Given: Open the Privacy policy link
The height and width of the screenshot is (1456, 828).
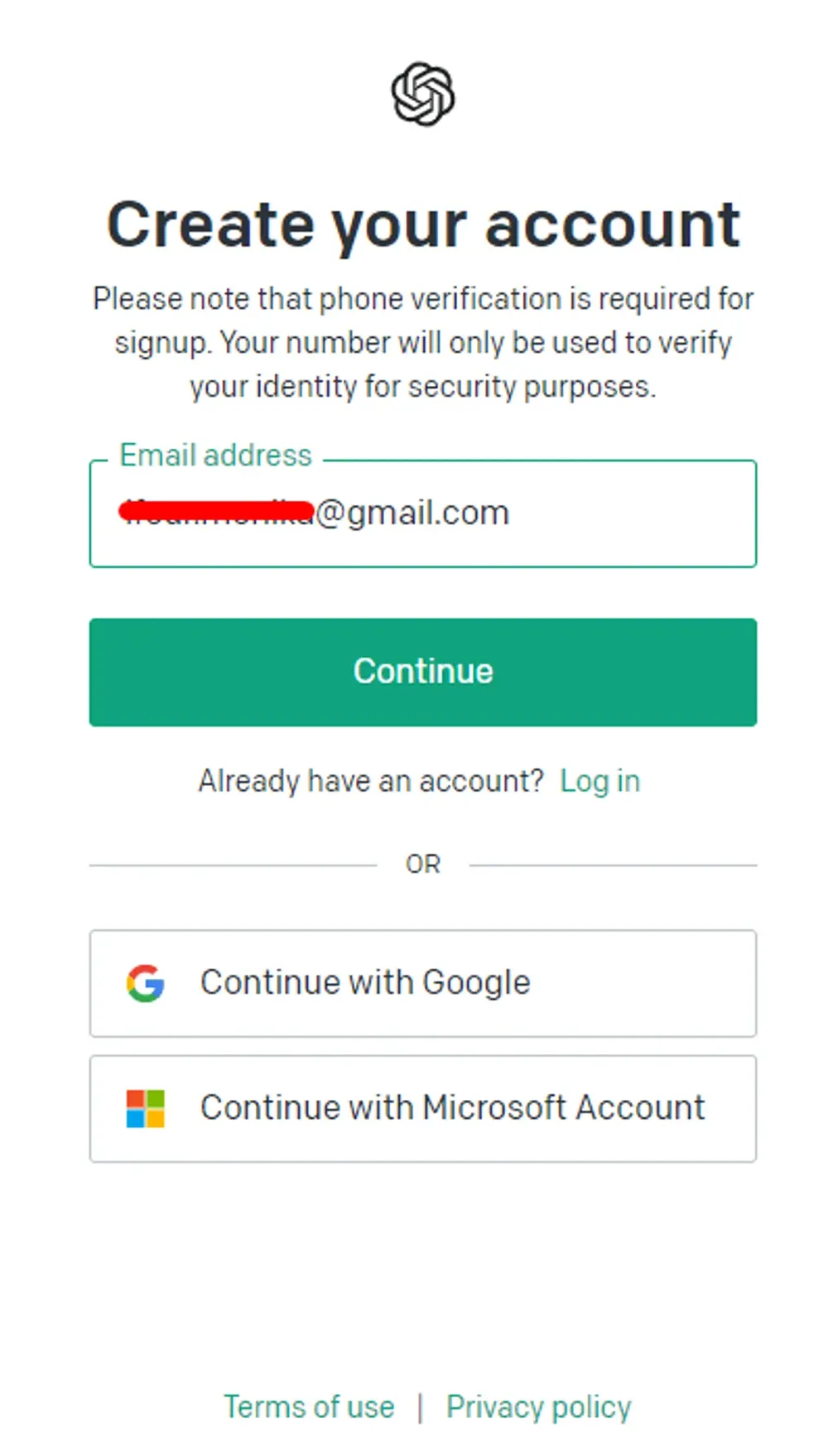Looking at the screenshot, I should [539, 1406].
